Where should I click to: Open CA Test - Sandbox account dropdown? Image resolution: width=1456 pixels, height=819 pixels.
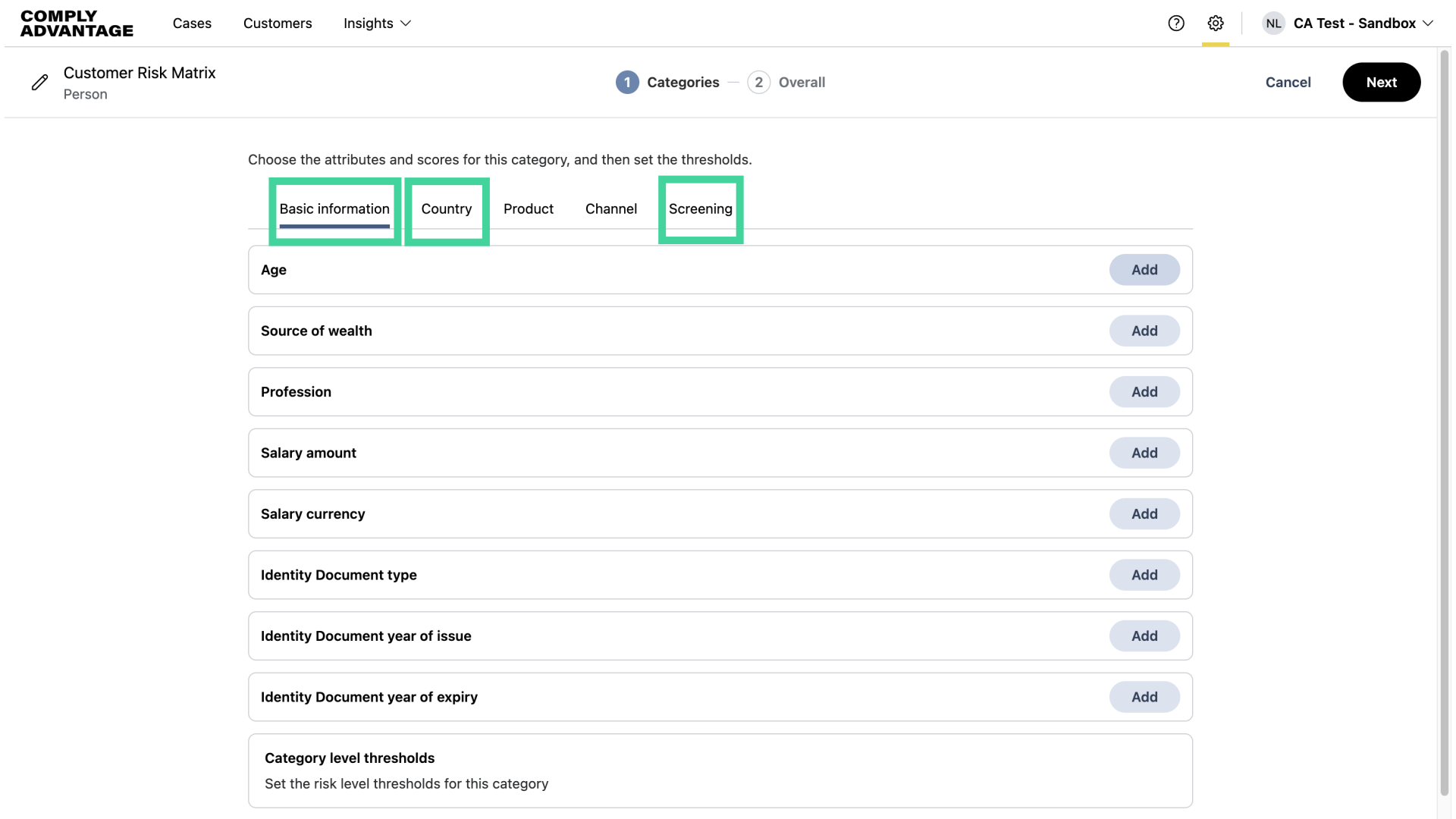[1363, 24]
